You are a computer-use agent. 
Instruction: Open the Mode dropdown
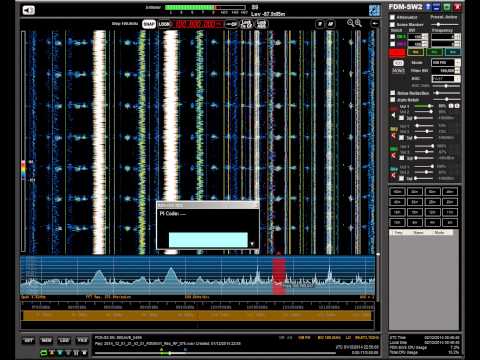(446, 62)
